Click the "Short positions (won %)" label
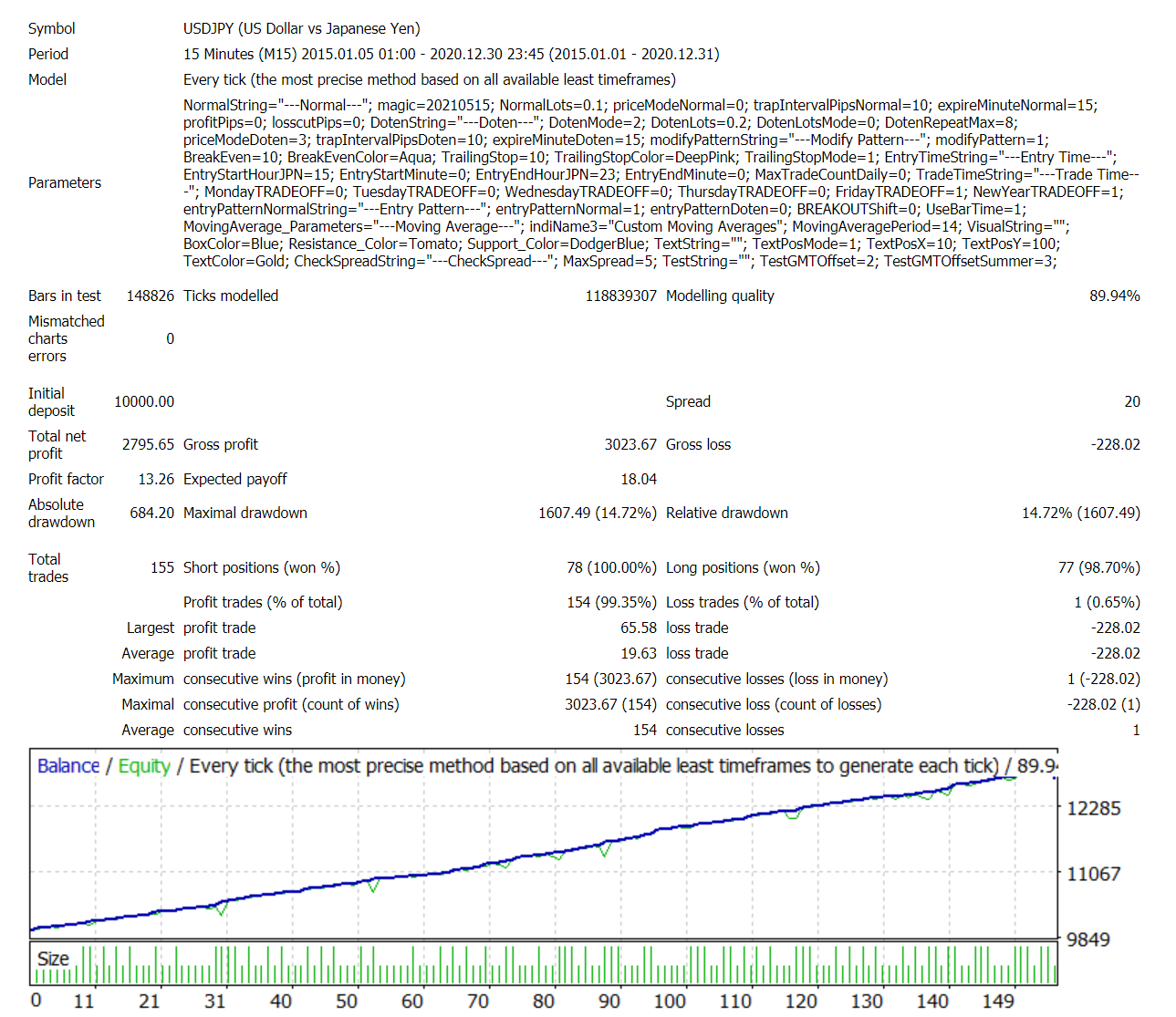Screen dimensions: 1176x1017 tap(262, 568)
